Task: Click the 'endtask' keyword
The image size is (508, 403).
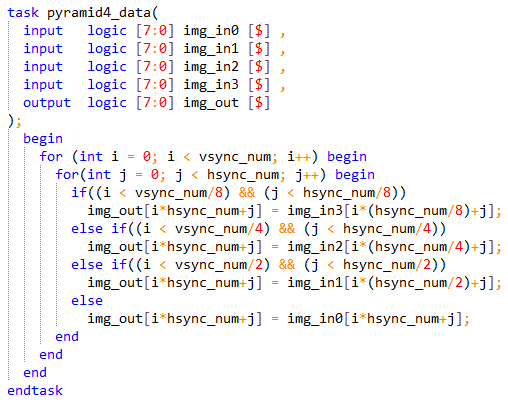Action: [35, 391]
